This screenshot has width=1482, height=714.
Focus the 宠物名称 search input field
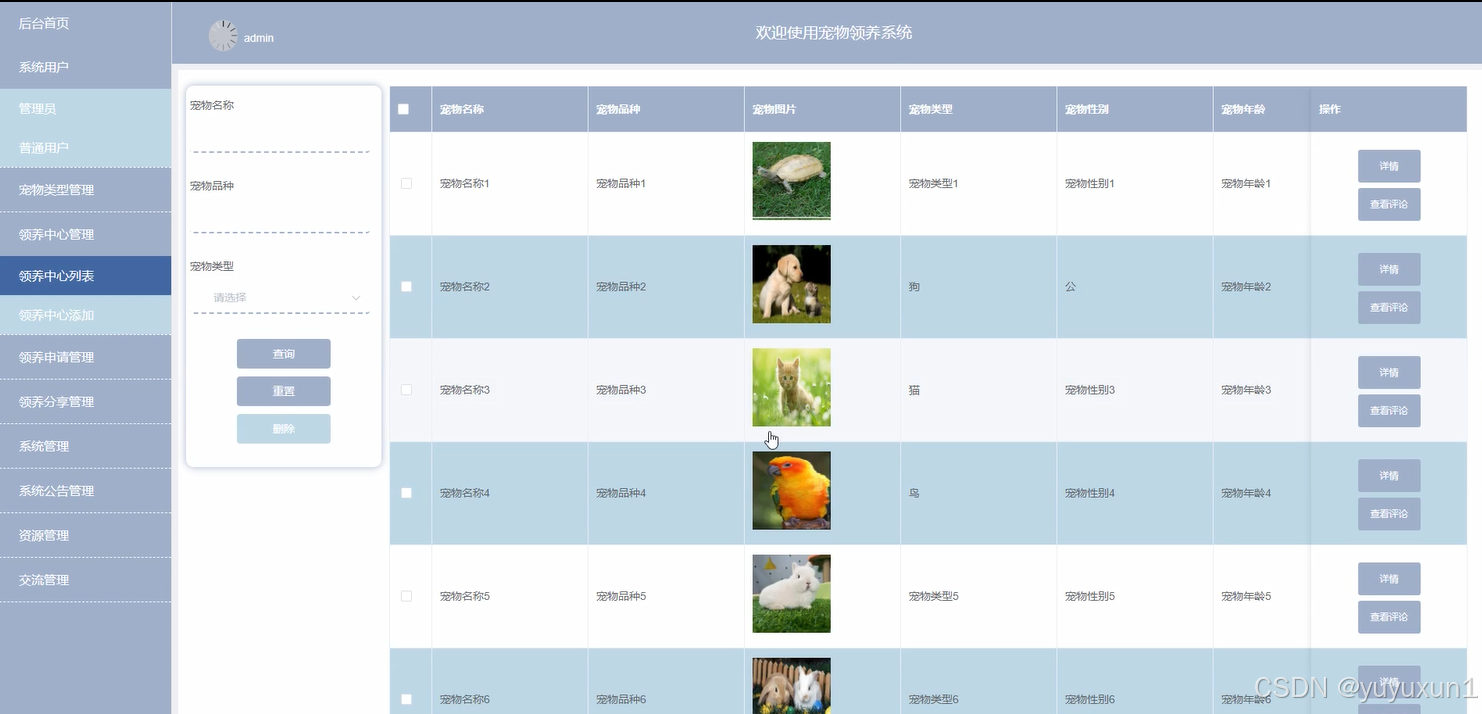[x=281, y=137]
